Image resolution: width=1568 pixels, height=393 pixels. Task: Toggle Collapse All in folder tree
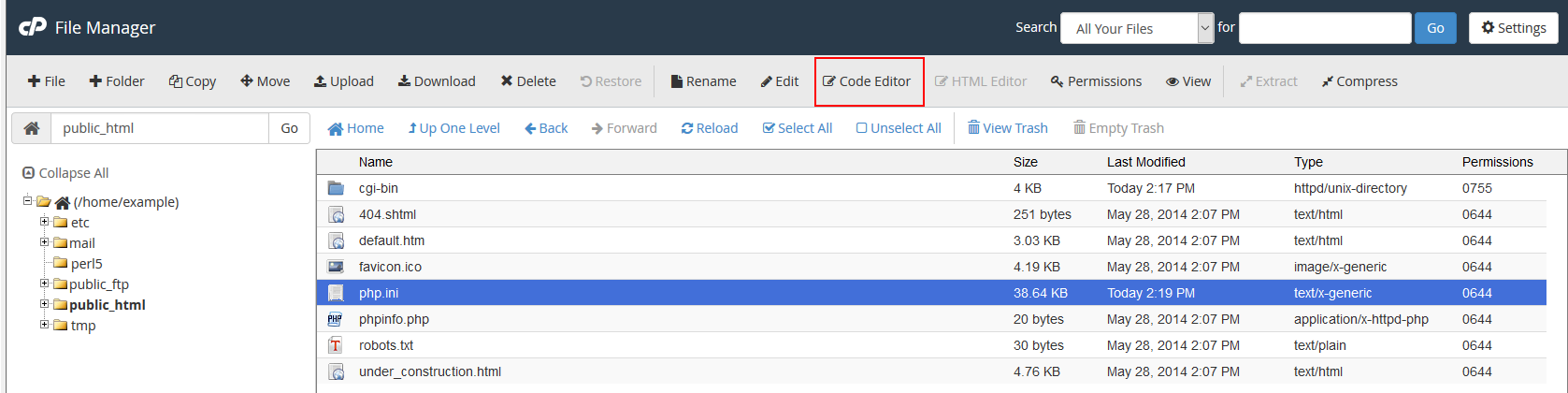click(65, 173)
